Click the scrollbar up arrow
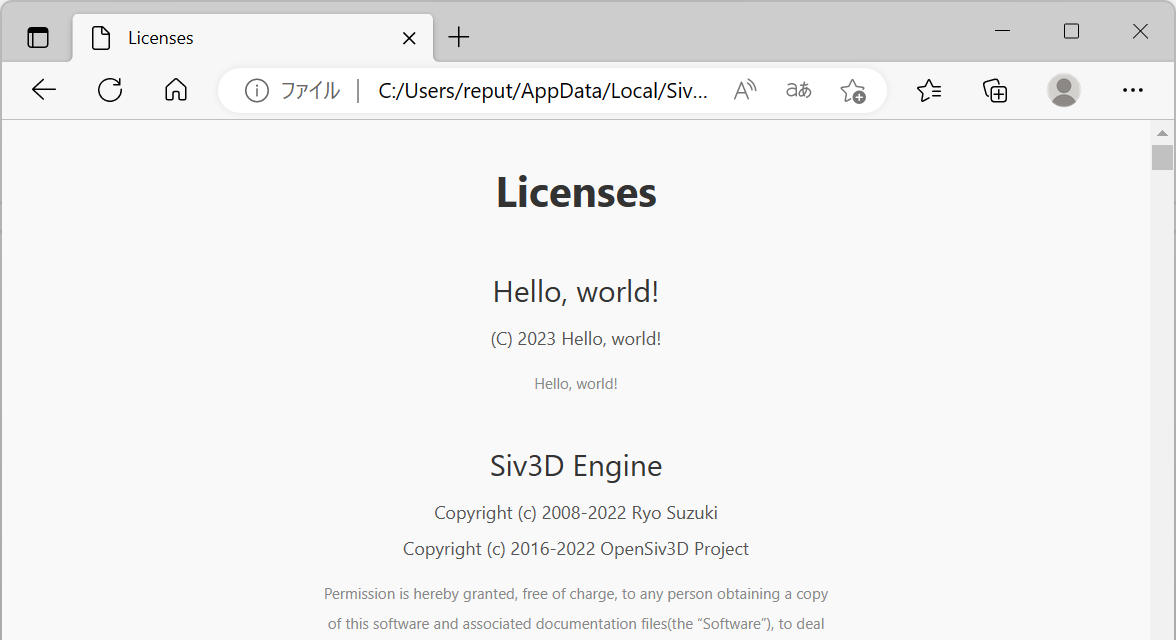Image resolution: width=1176 pixels, height=640 pixels. coord(1162,133)
